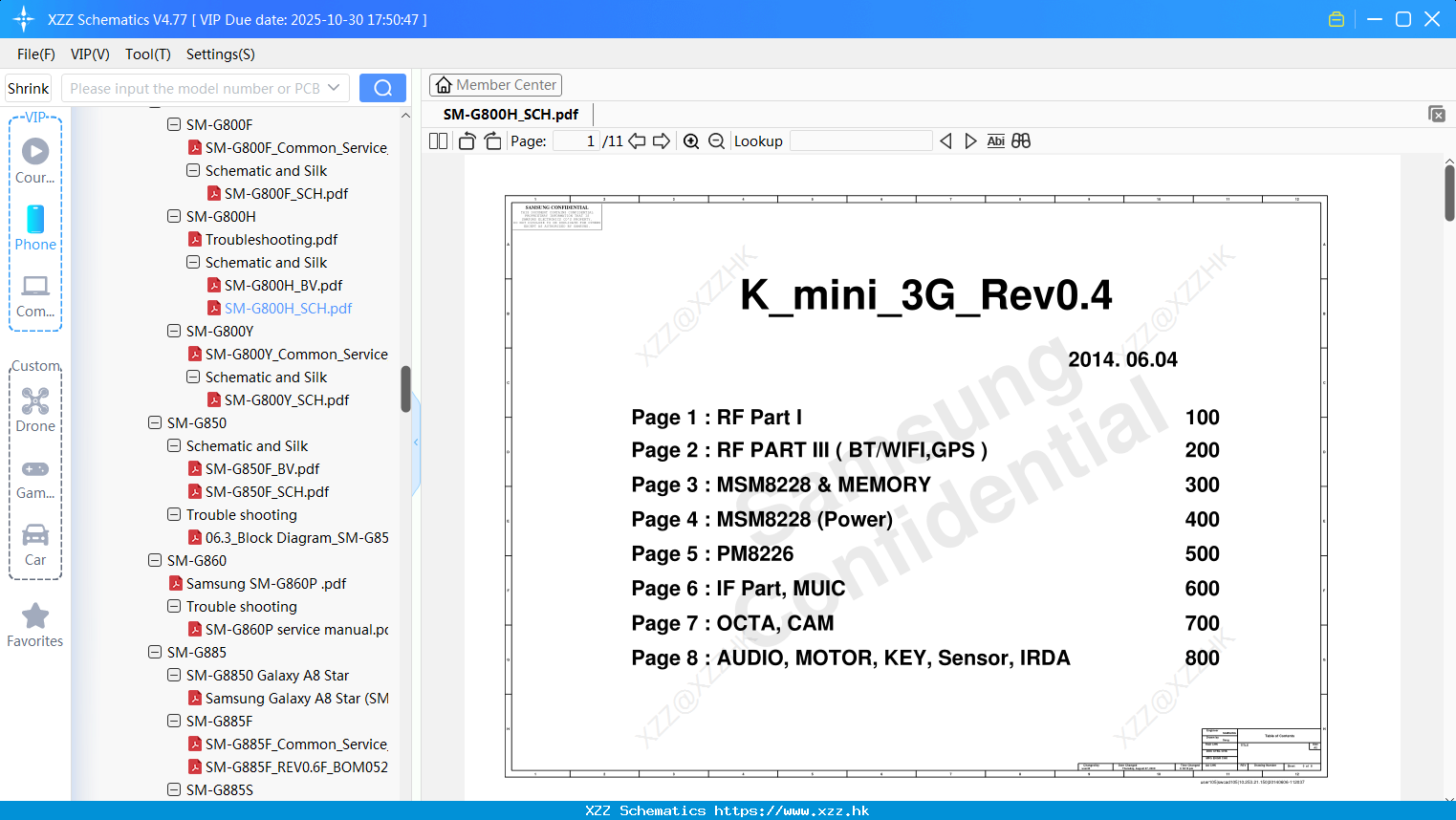Open the yellow toolbox icon in title bar
The width and height of the screenshot is (1456, 820).
pyautogui.click(x=1336, y=19)
